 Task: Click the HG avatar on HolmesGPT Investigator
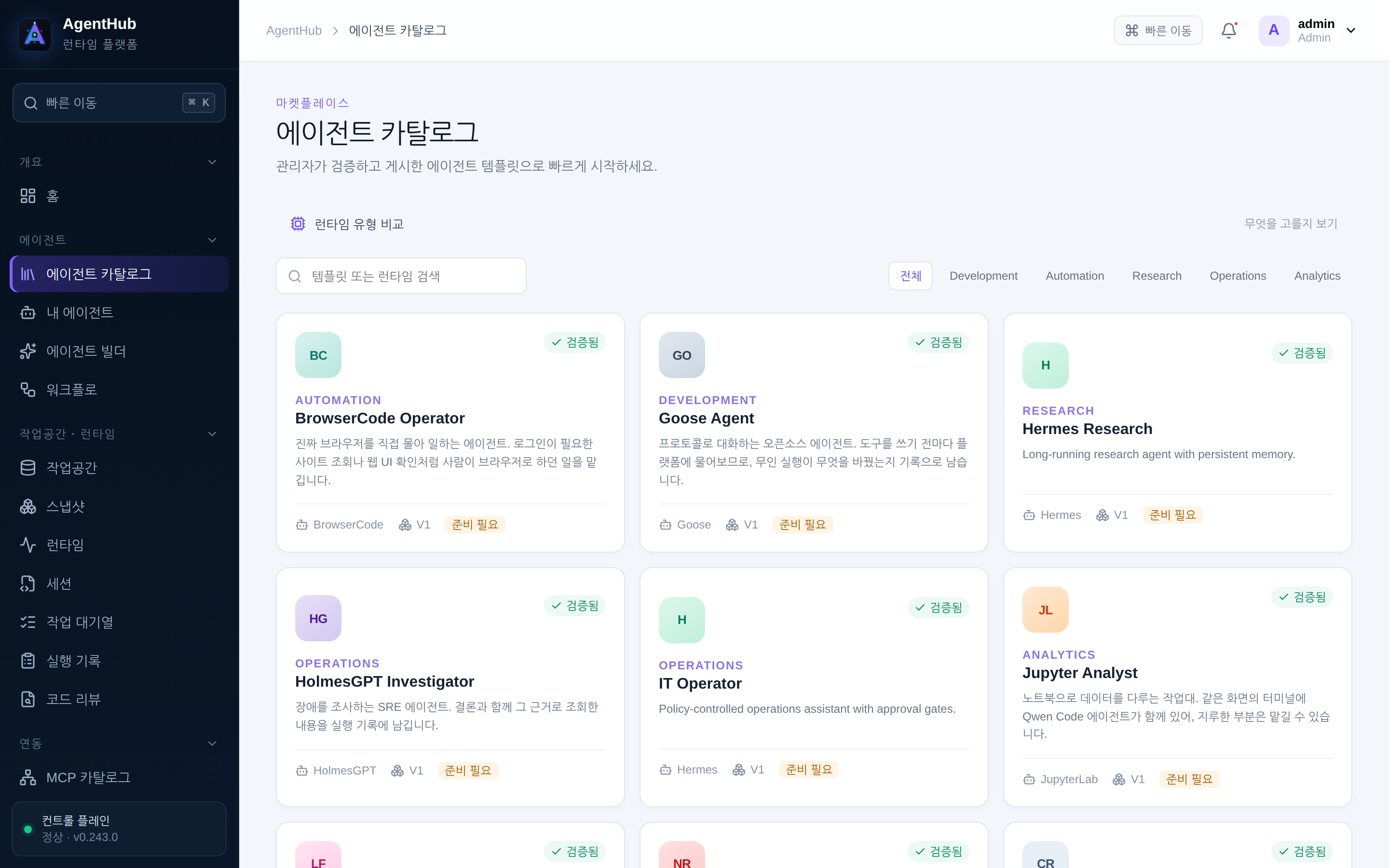point(318,618)
